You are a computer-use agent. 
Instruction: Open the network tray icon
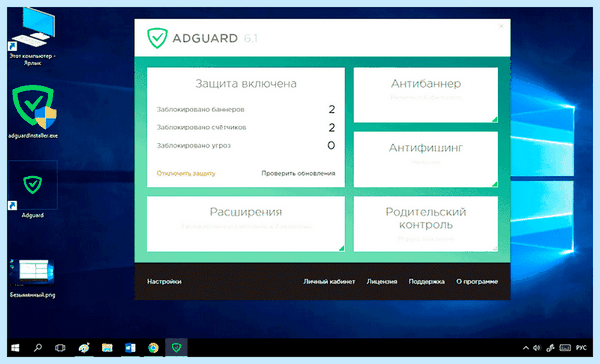click(x=550, y=348)
